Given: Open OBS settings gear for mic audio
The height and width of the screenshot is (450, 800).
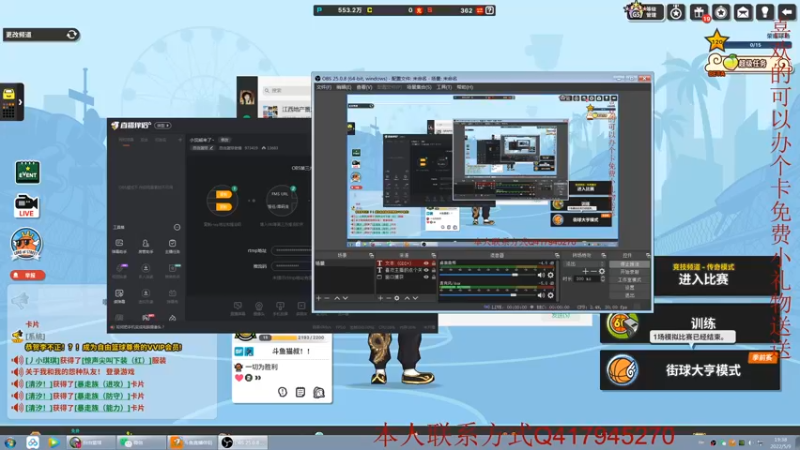Looking at the screenshot, I should (551, 295).
